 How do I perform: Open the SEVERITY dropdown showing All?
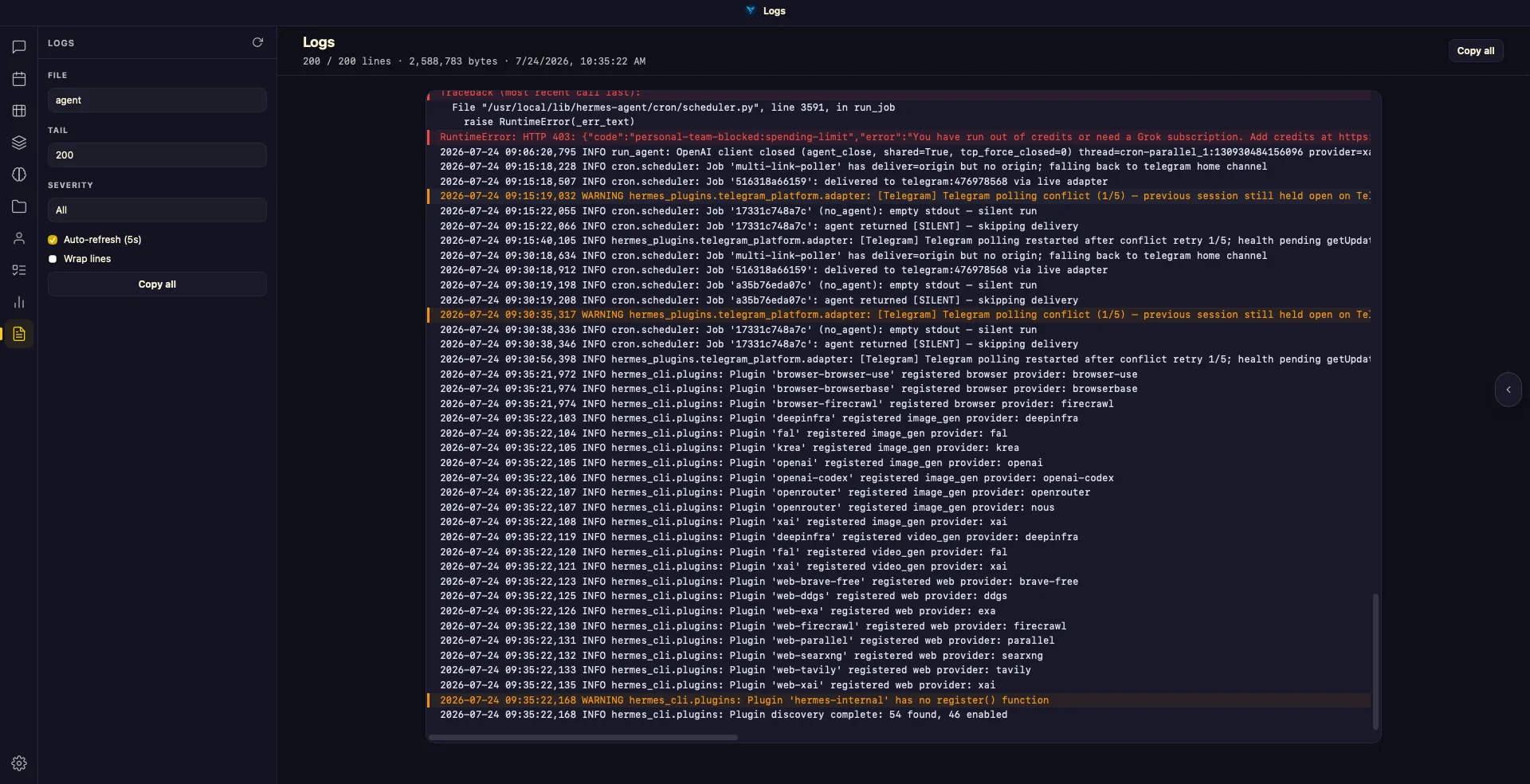(157, 210)
